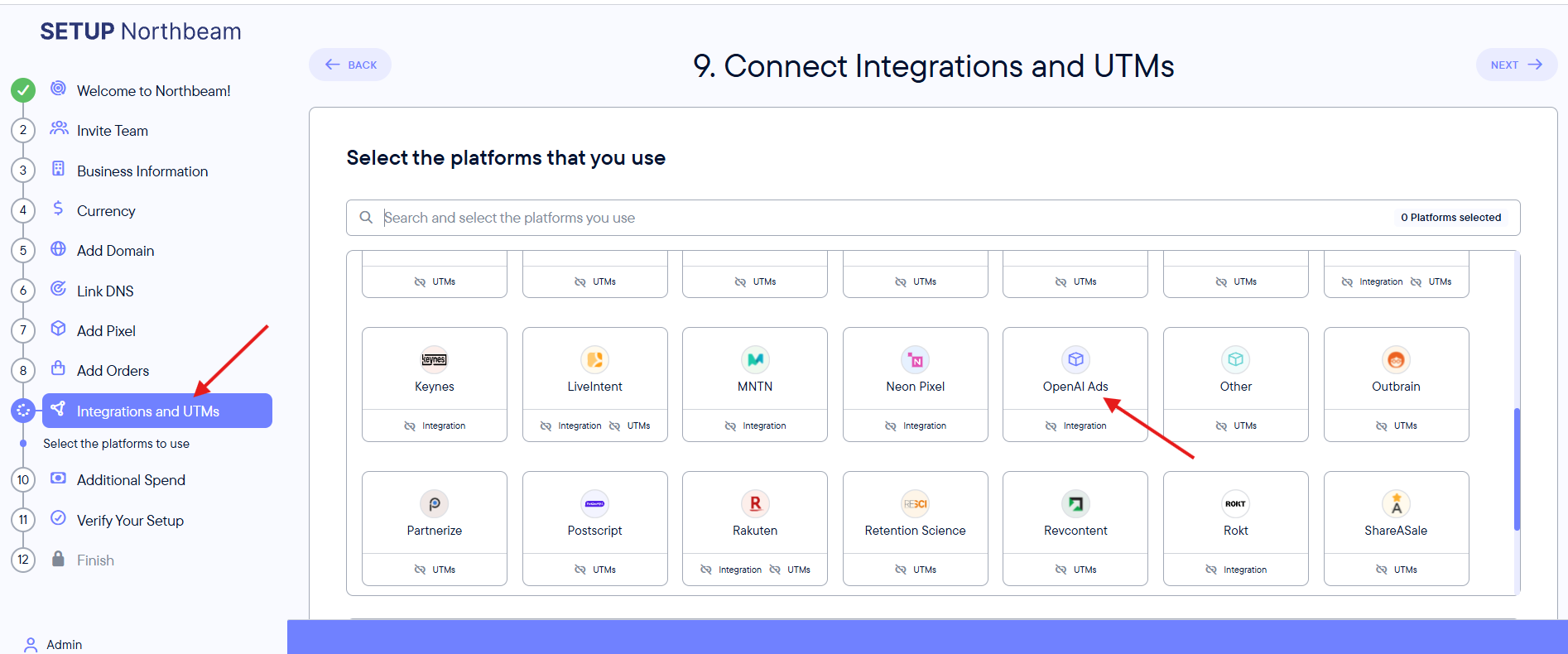This screenshot has height=654, width=1568.
Task: Pick the MNTN platform logo
Action: [x=755, y=359]
